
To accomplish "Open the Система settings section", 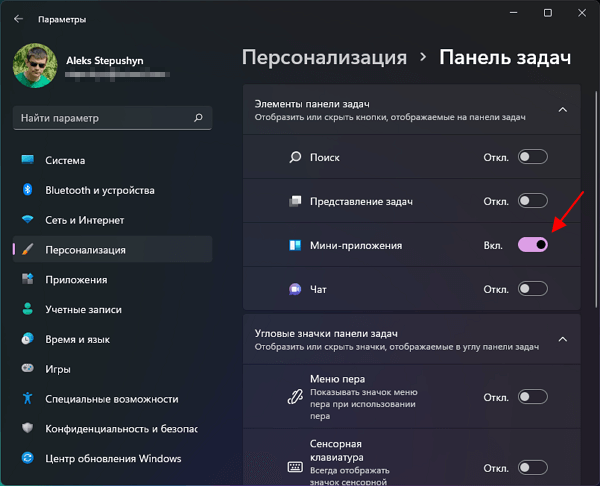I will click(112, 160).
